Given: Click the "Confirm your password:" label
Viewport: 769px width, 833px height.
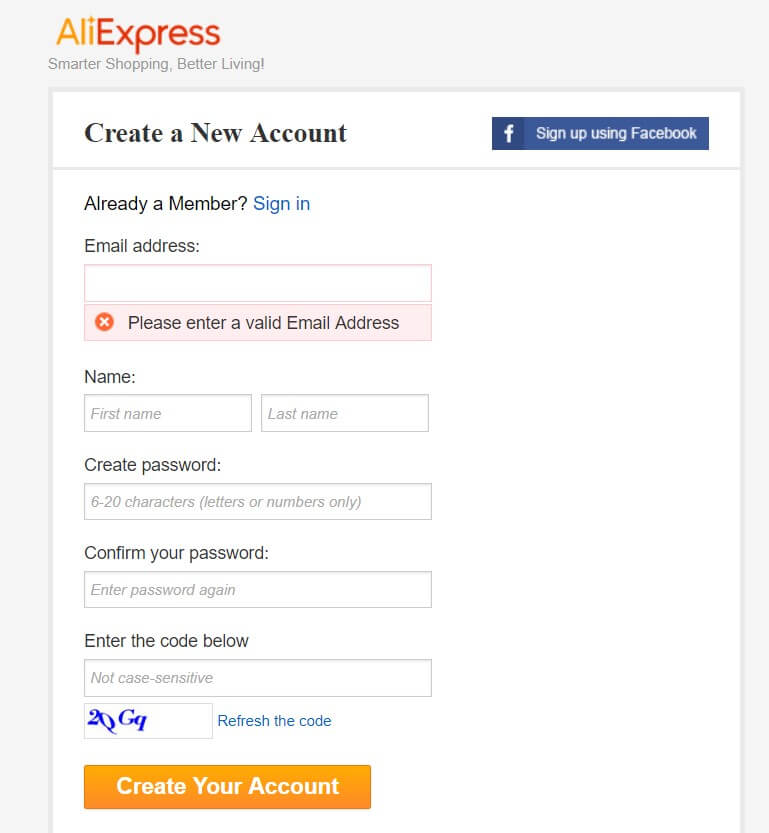Looking at the screenshot, I should click(177, 553).
